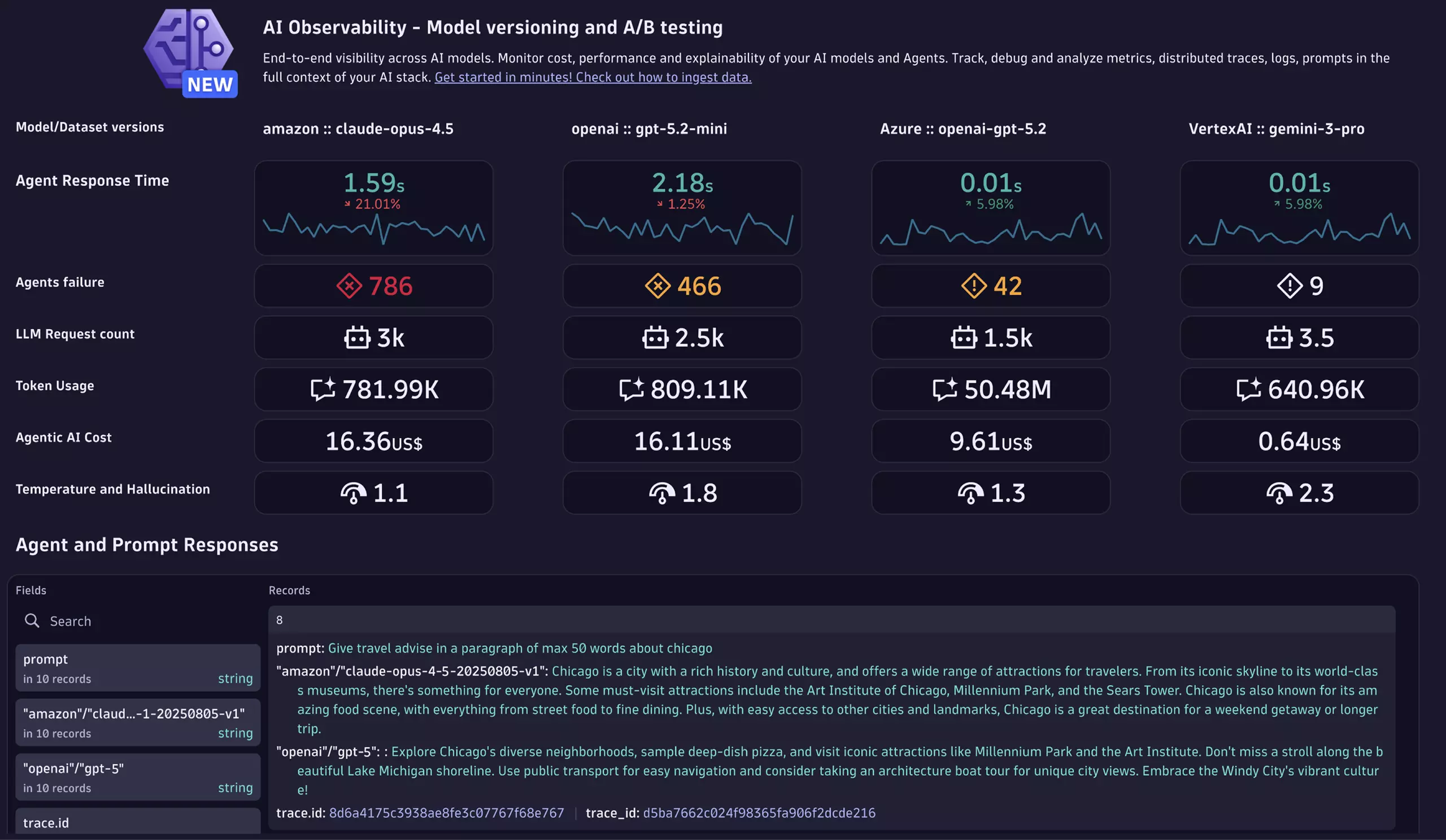Click the alert icon showing 9 VertexAI failures
Image resolution: width=1446 pixels, height=840 pixels.
[x=1290, y=286]
